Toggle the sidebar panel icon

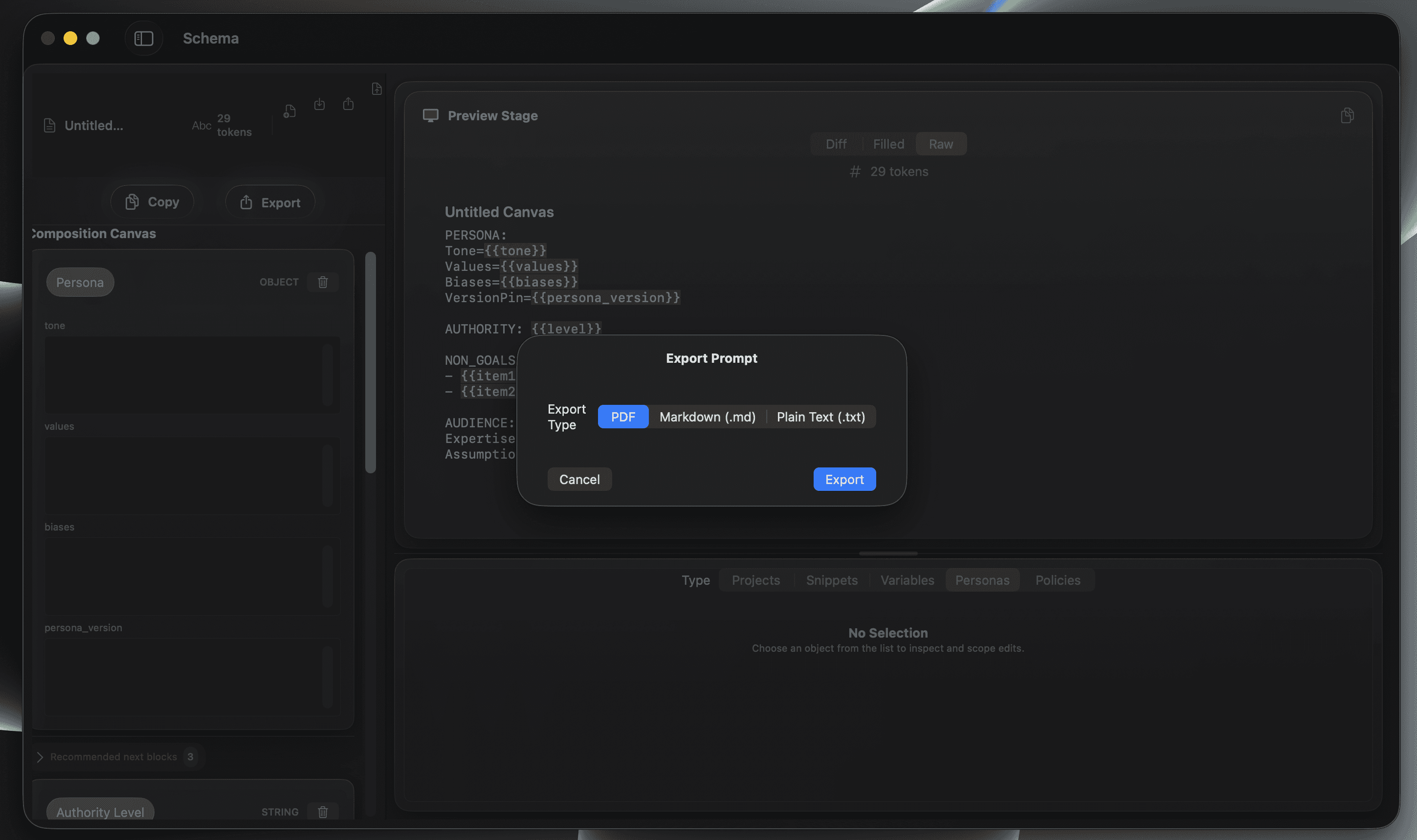pos(144,39)
